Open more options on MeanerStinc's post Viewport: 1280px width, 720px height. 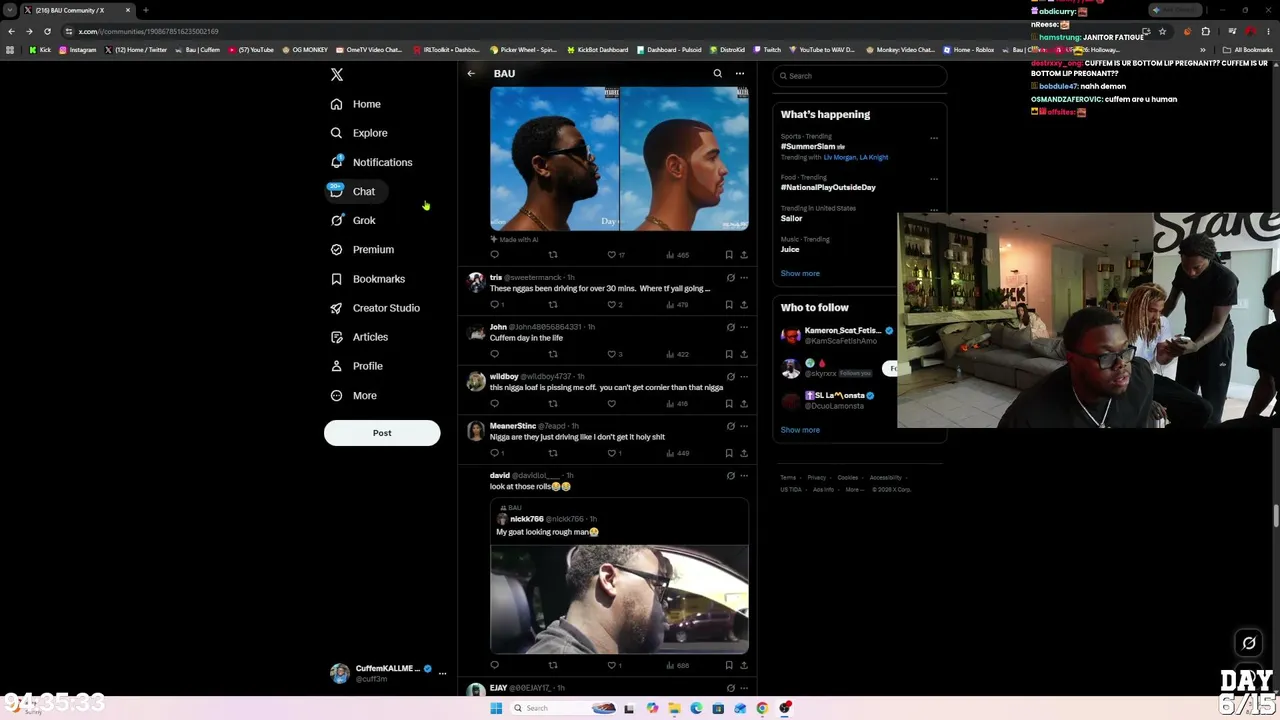[743, 426]
